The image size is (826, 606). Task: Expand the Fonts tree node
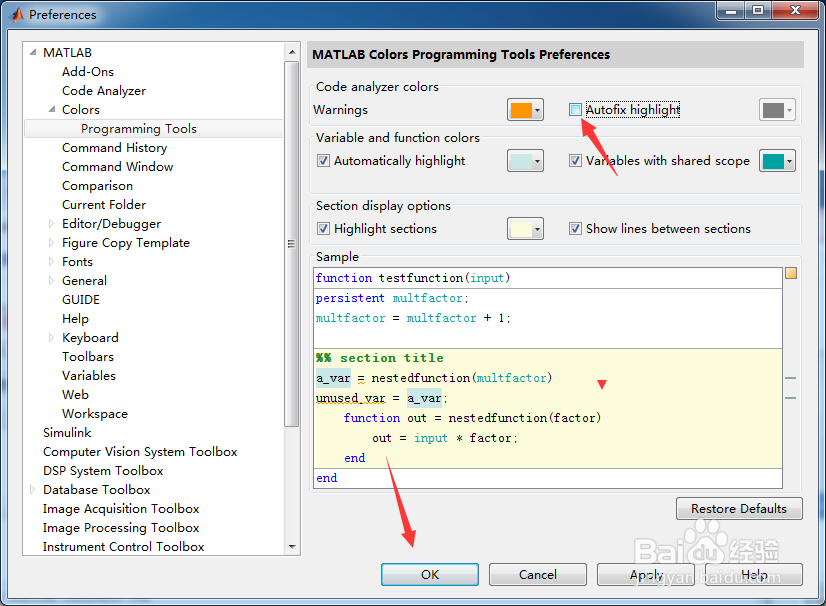coord(51,261)
